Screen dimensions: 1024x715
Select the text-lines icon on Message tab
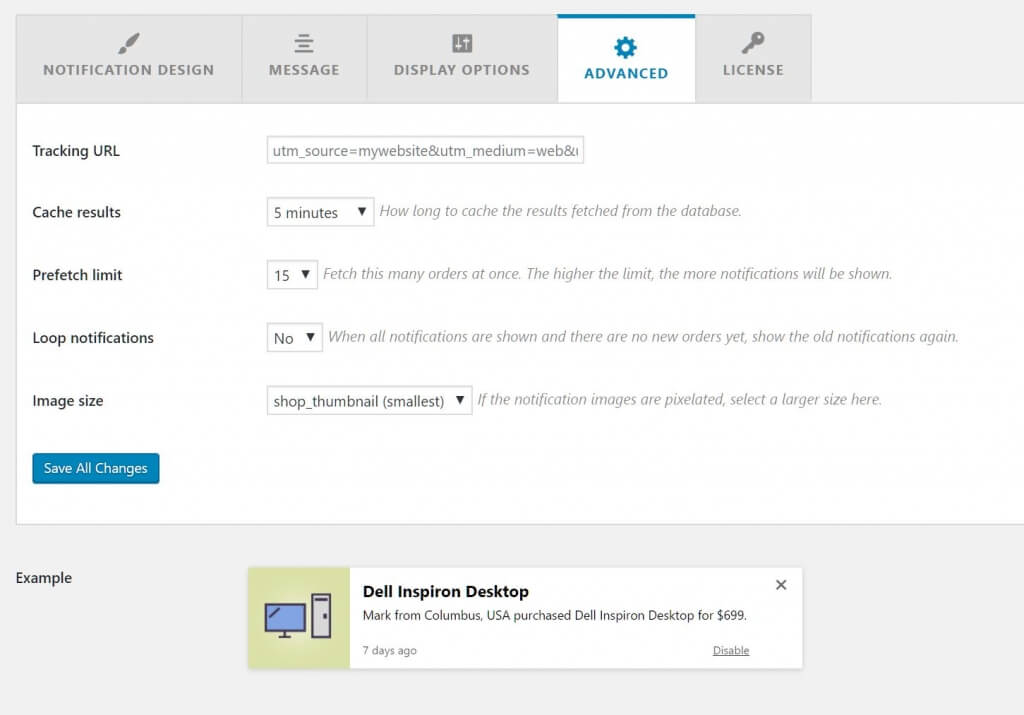304,43
